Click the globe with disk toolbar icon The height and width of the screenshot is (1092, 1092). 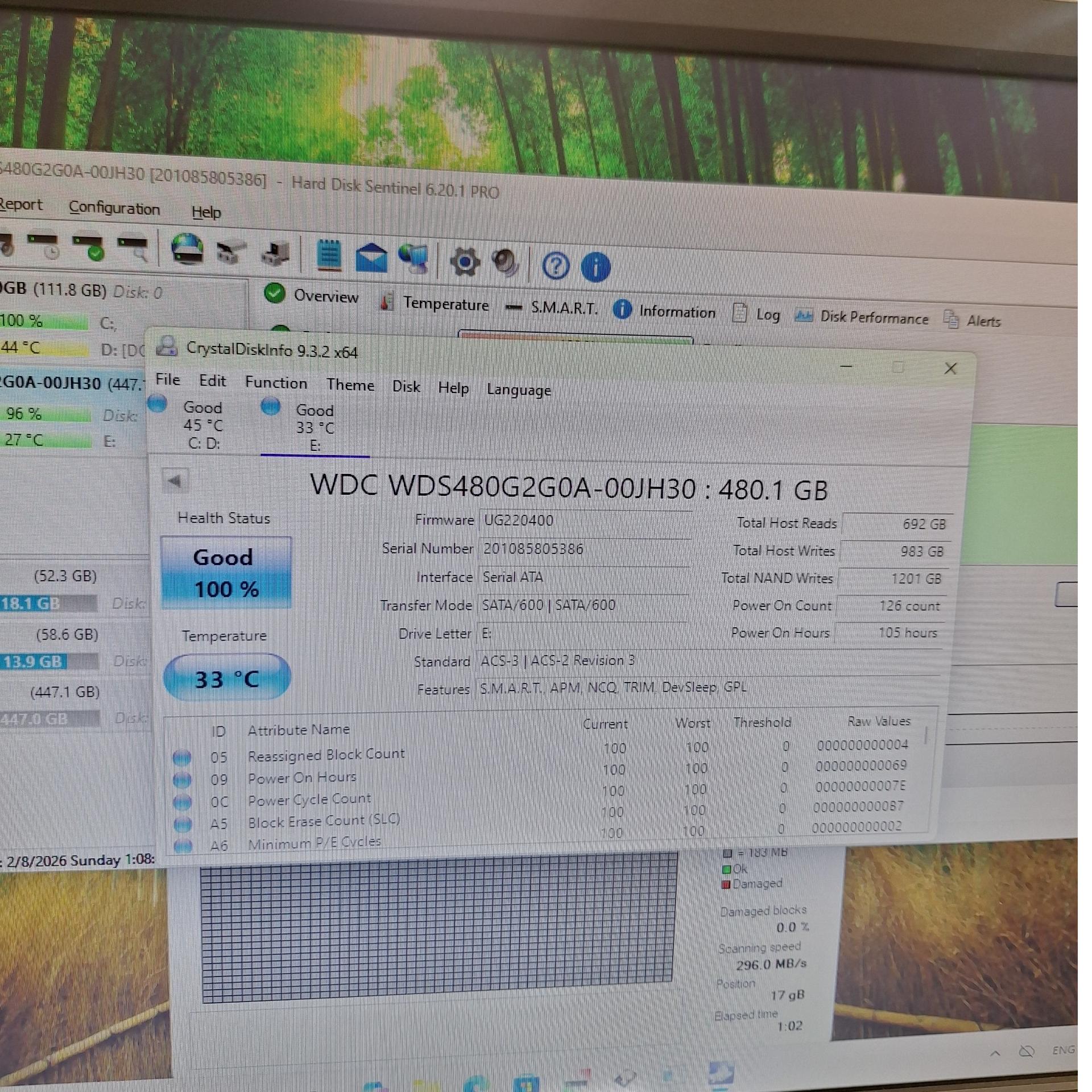click(x=187, y=249)
